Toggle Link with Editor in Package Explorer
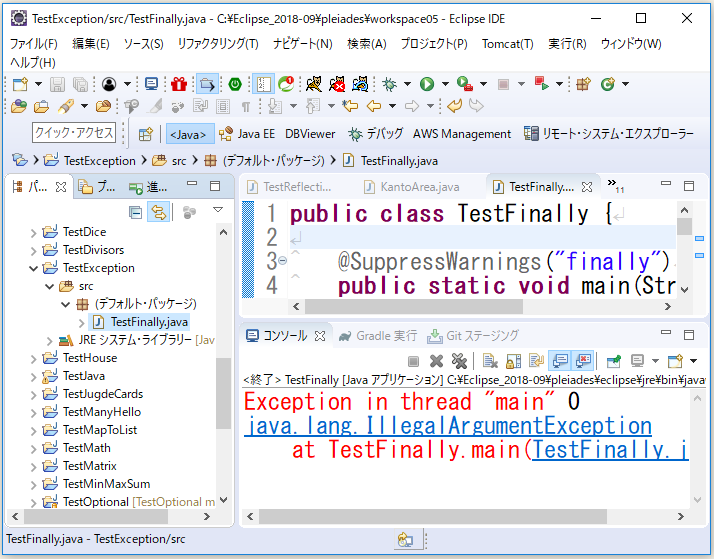 158,212
